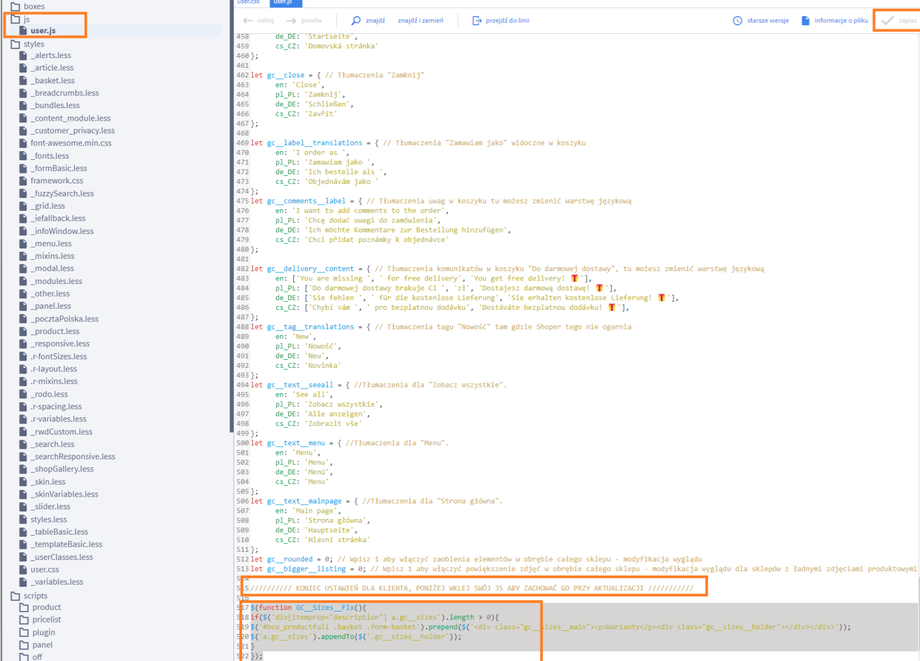Image resolution: width=920 pixels, height=661 pixels.
Task: Switch to the user.css tab
Action: 249,2
